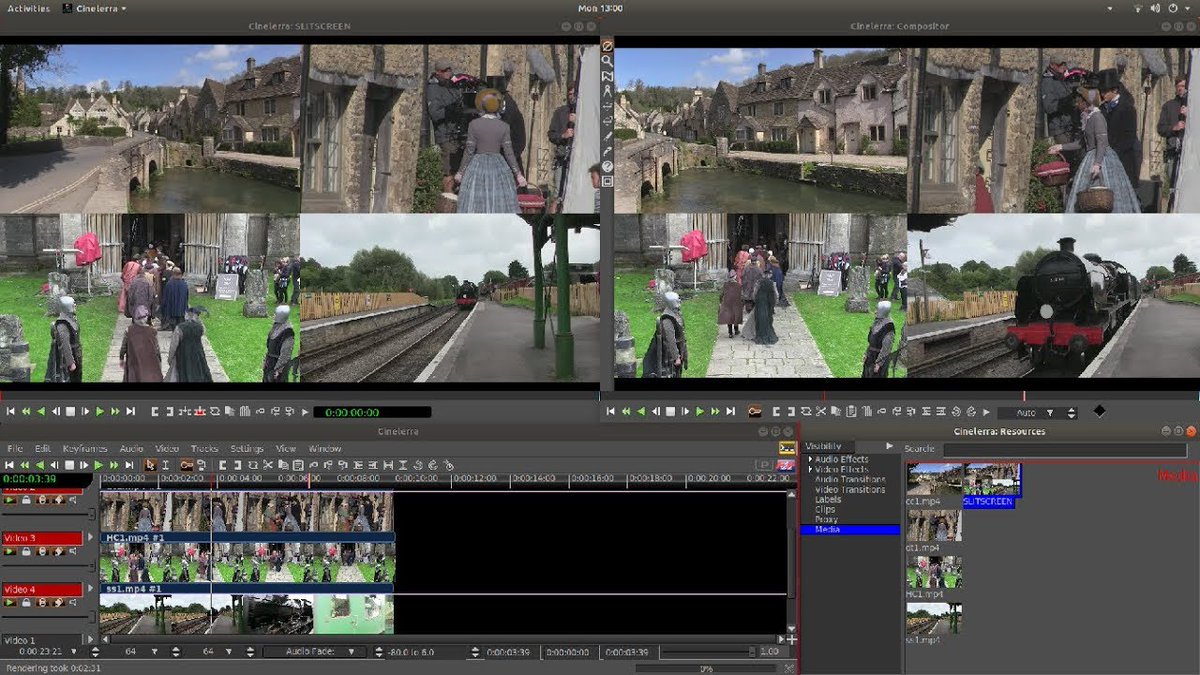Click forward play in the main timeline toolbar

coord(99,465)
